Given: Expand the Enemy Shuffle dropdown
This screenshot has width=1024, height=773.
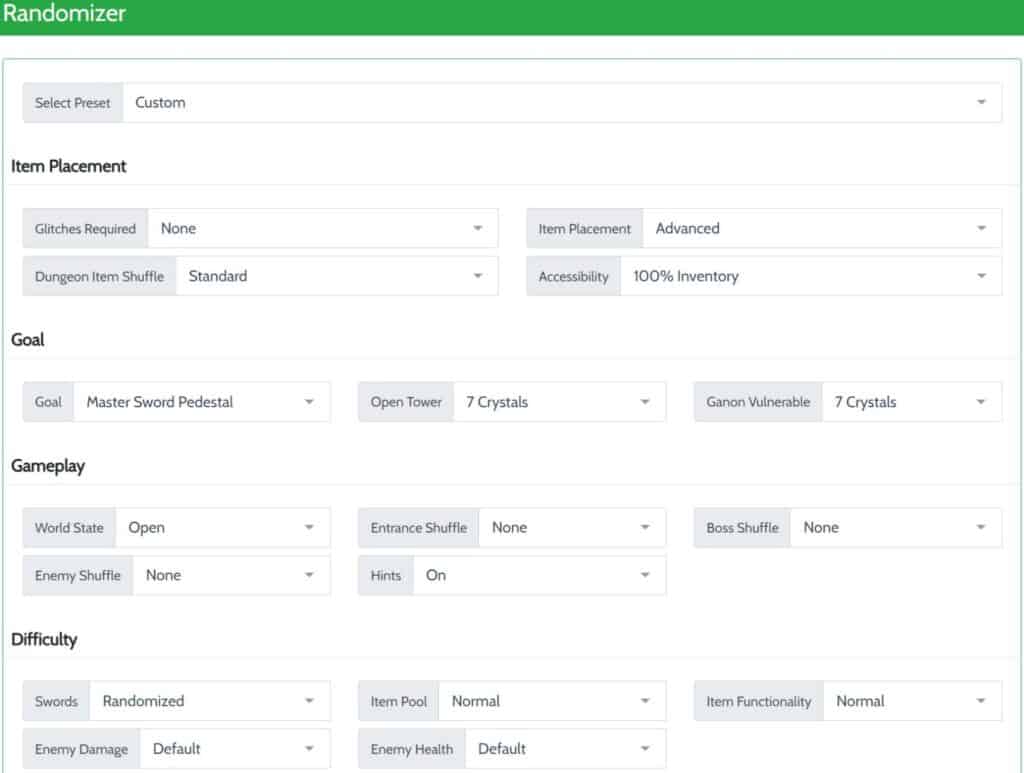Looking at the screenshot, I should pos(231,575).
